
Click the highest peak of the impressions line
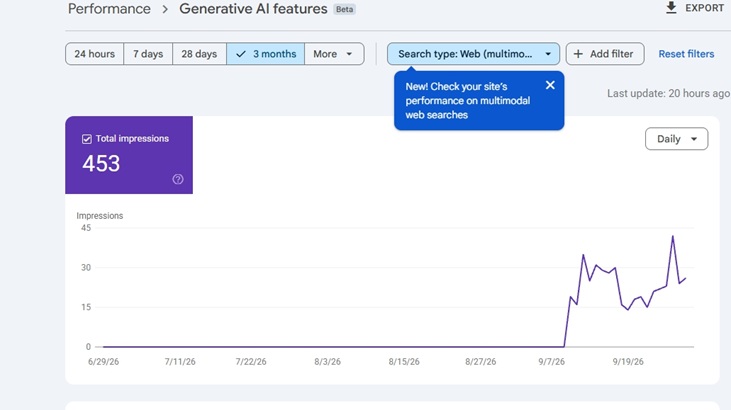[673, 236]
